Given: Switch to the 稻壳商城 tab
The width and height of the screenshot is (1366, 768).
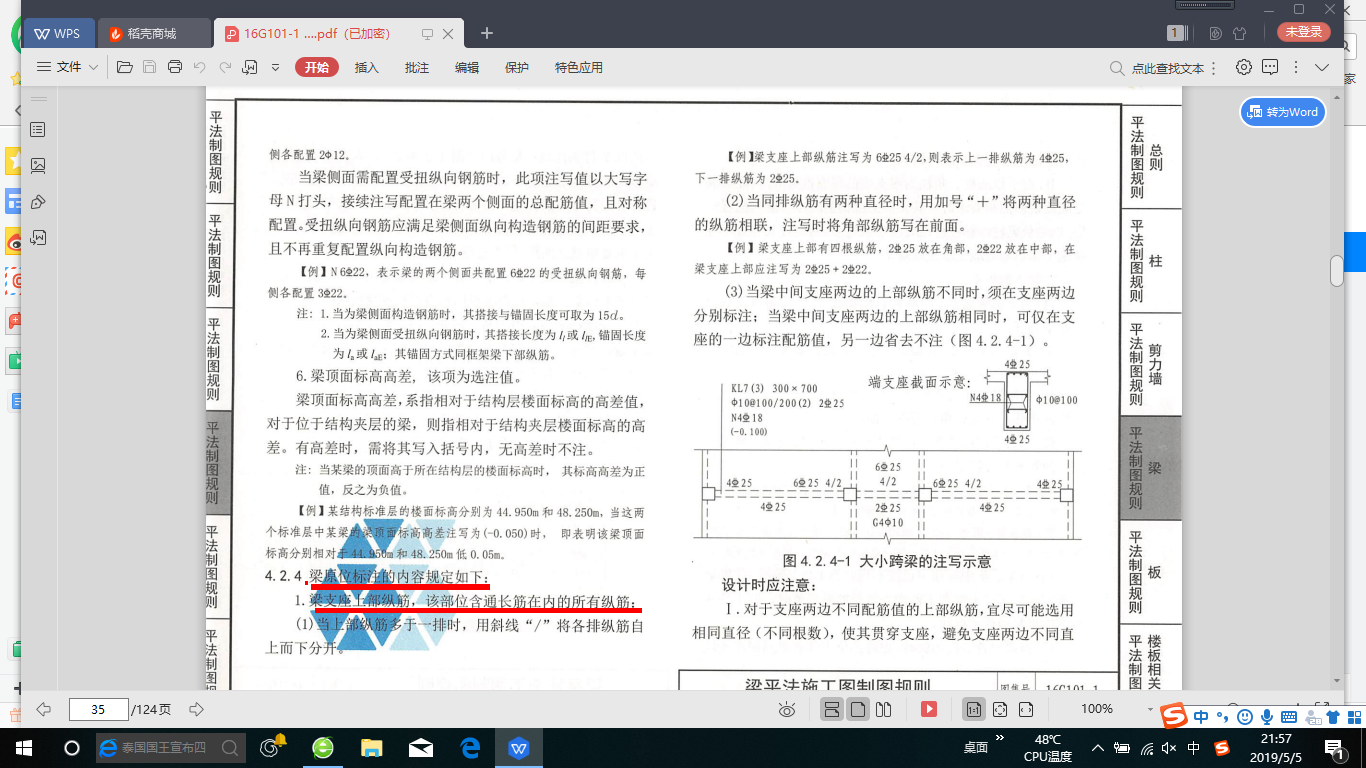Looking at the screenshot, I should click(x=155, y=33).
